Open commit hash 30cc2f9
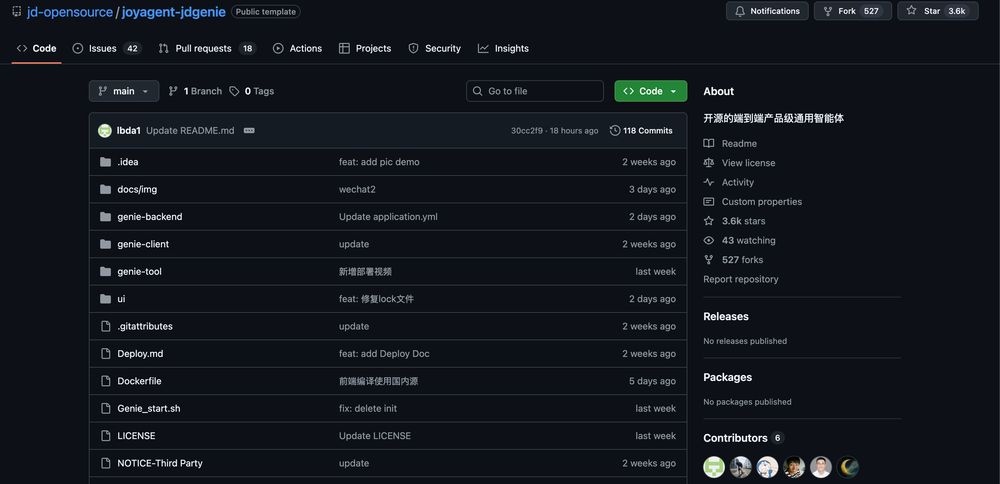 pyautogui.click(x=526, y=131)
